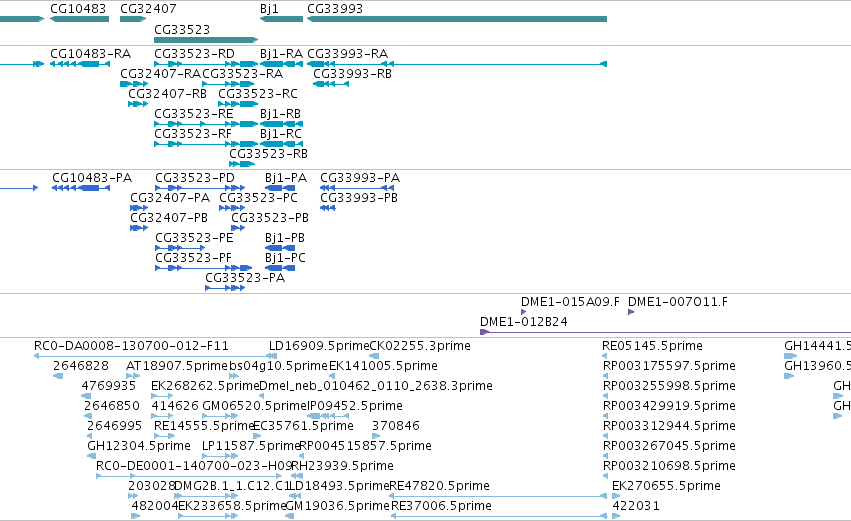This screenshot has width=851, height=521.
Task: Click the CG33523 gene bar glyph
Action: click(206, 40)
